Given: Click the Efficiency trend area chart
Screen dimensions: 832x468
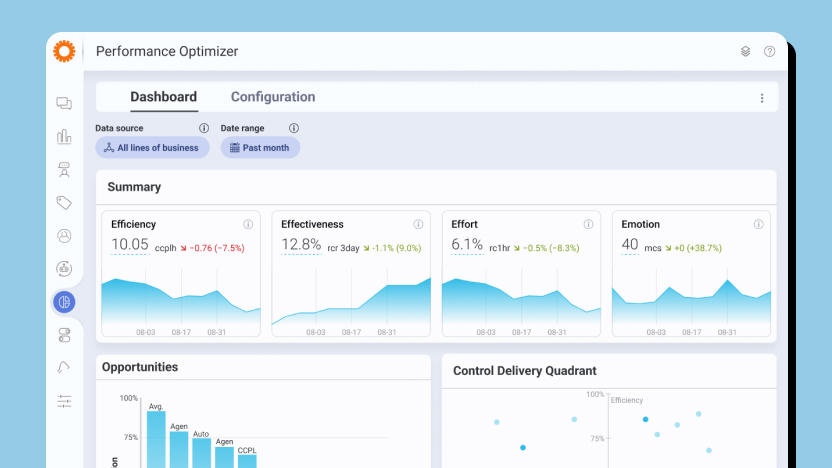Looking at the screenshot, I should [x=181, y=300].
